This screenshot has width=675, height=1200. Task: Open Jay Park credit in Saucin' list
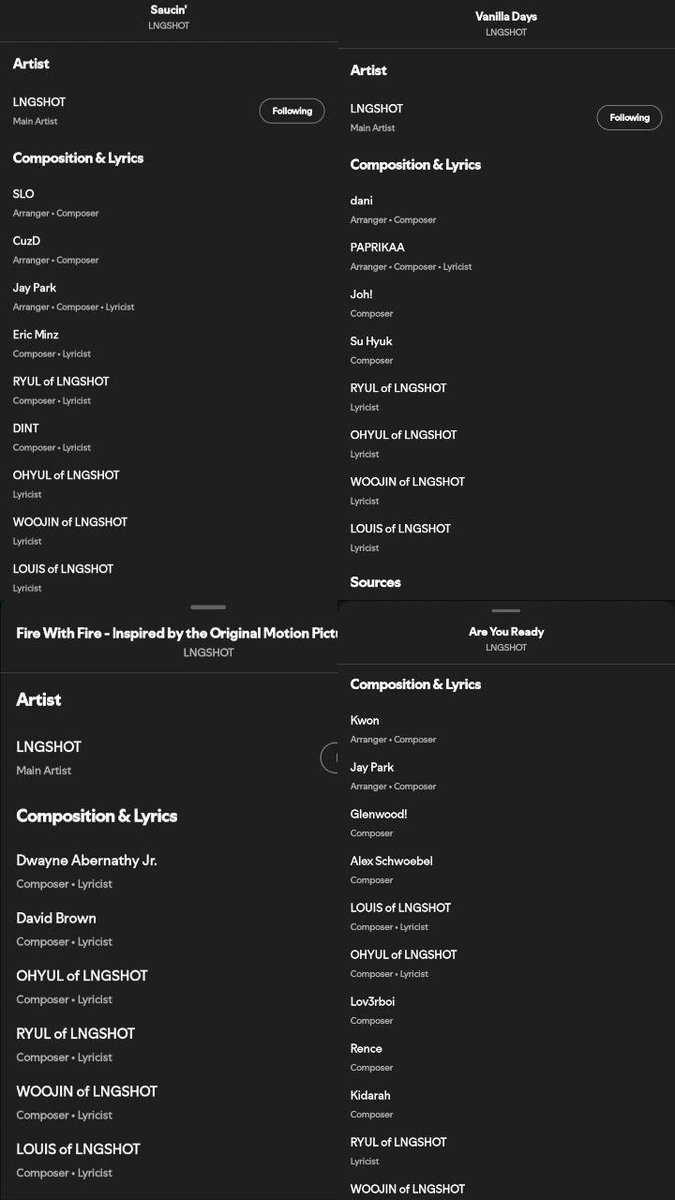[168, 297]
